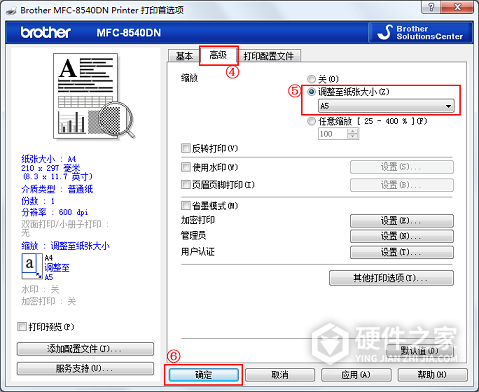Click the header-footer 设置(B) button
Viewport: 479px width, 392px height.
click(x=402, y=185)
